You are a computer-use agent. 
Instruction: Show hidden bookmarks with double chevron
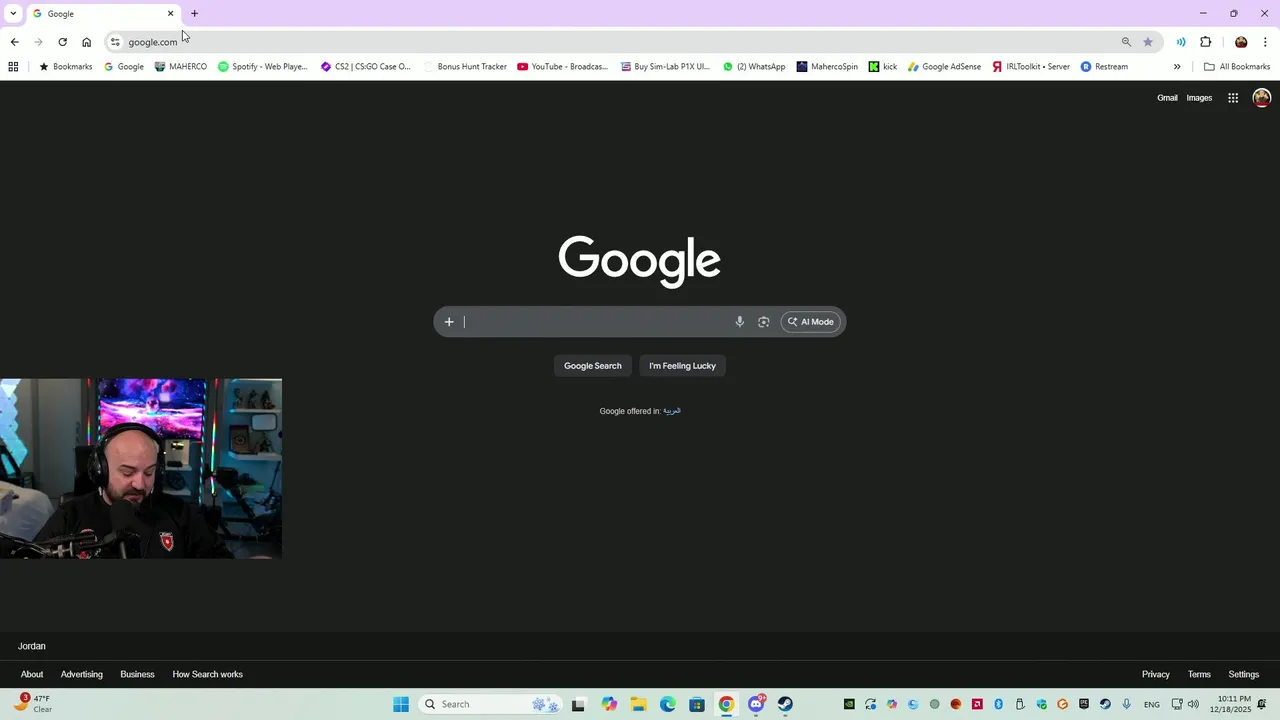(x=1177, y=67)
